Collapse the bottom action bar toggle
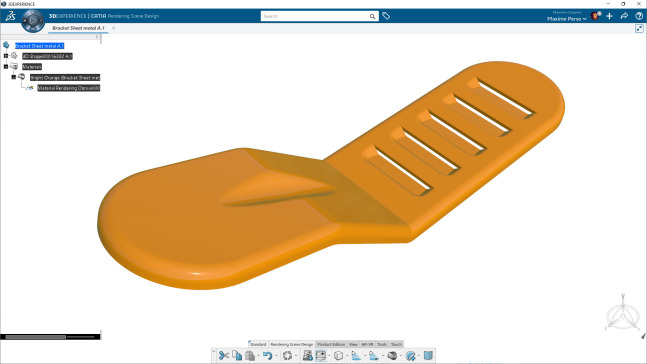 [214, 352]
